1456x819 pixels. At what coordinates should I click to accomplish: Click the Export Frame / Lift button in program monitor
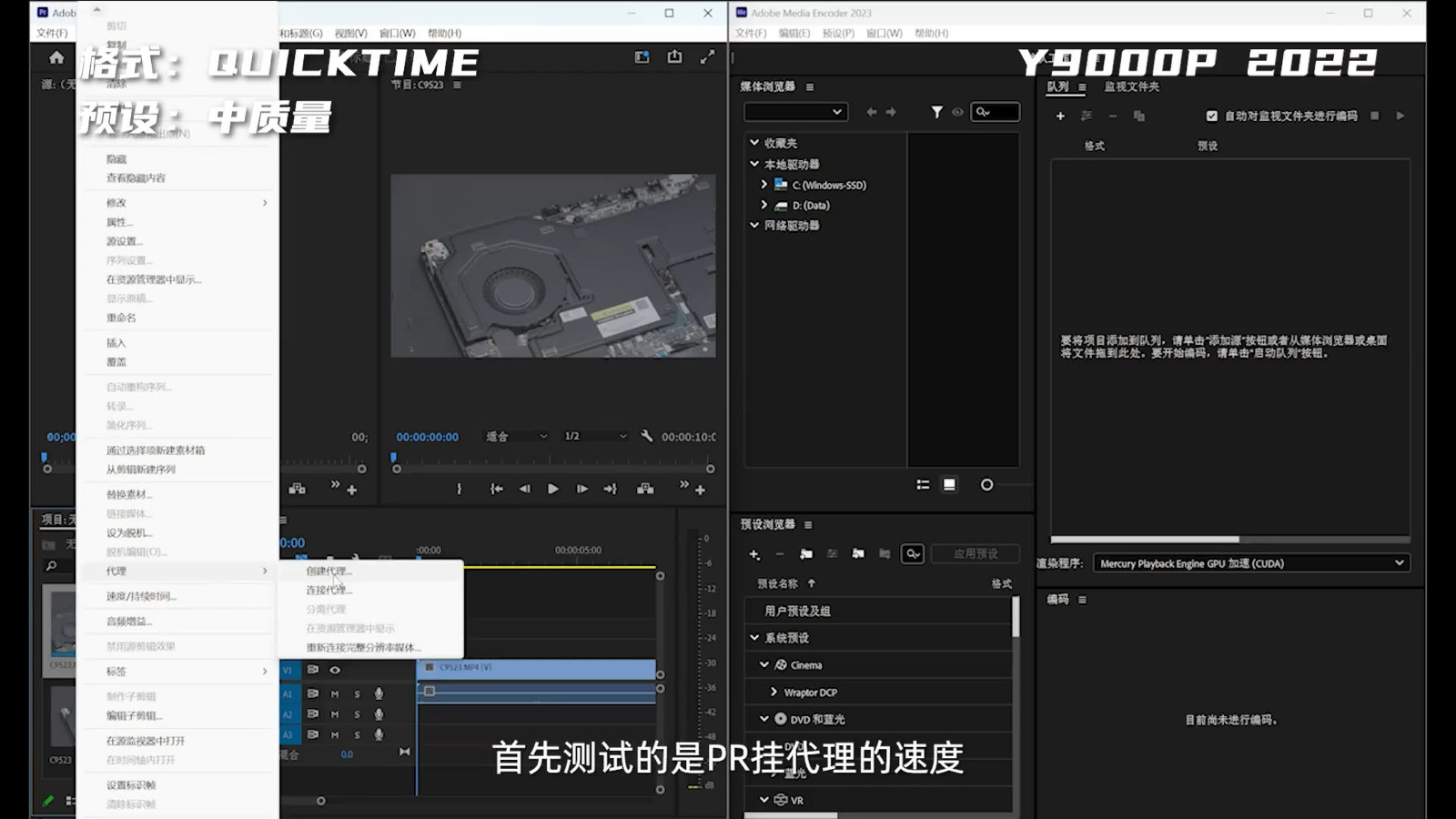click(645, 489)
